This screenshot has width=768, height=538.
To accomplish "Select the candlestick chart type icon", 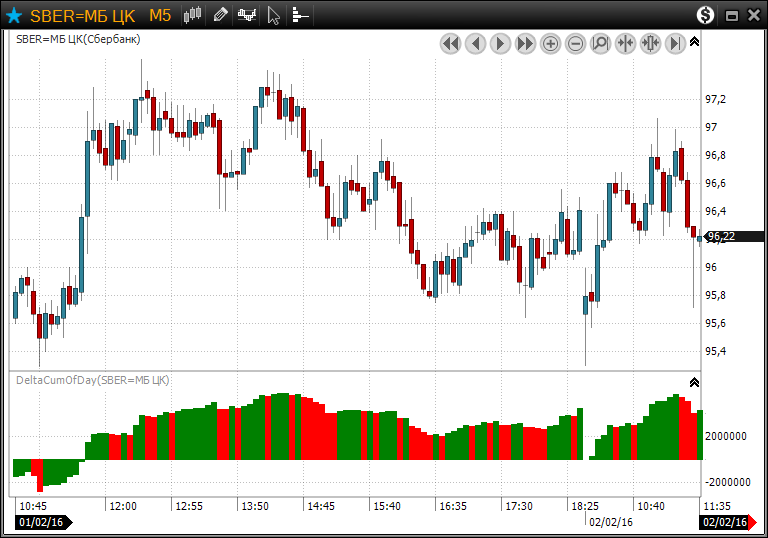I will pos(193,15).
